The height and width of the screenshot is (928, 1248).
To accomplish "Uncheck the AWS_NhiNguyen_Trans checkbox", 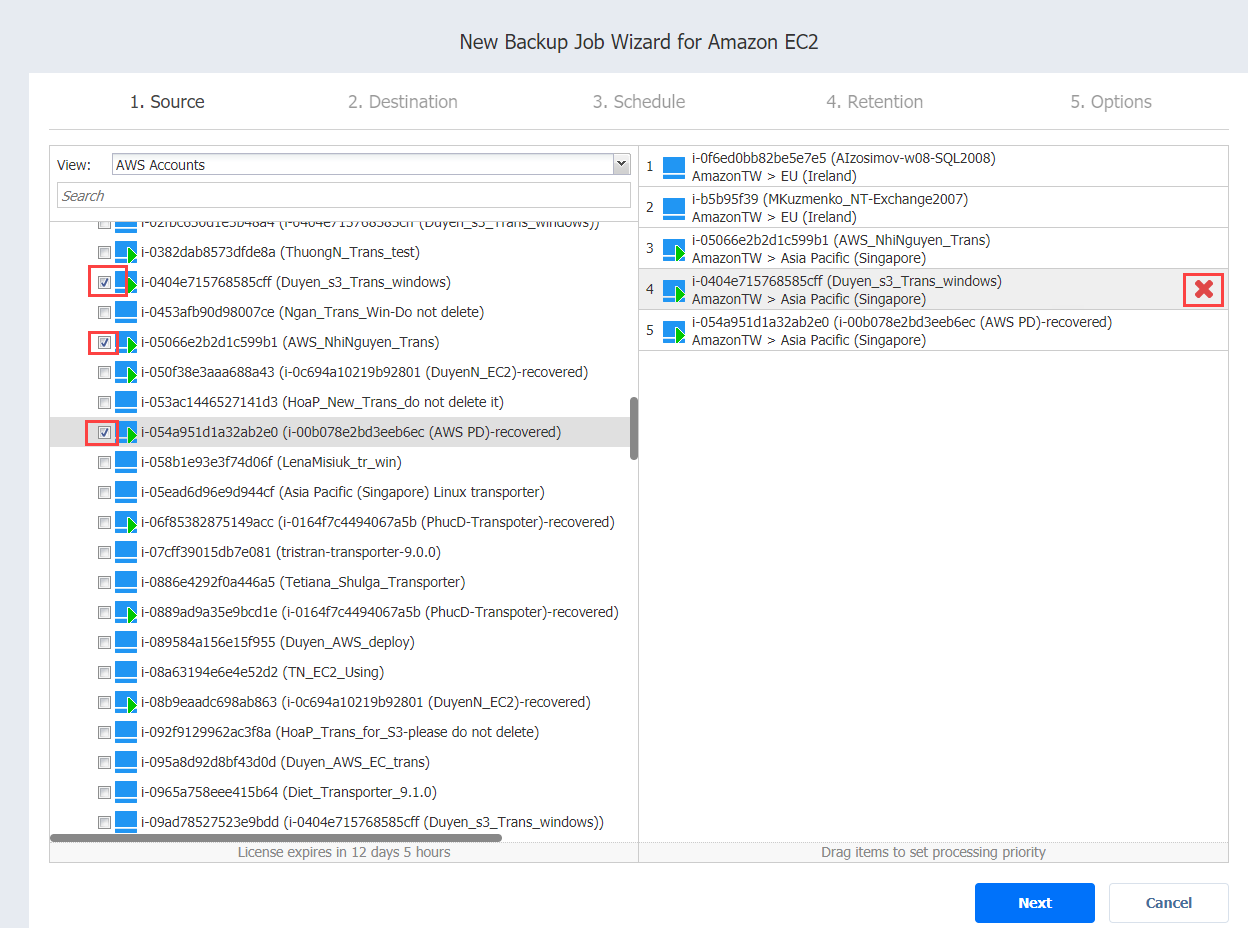I will 104,342.
